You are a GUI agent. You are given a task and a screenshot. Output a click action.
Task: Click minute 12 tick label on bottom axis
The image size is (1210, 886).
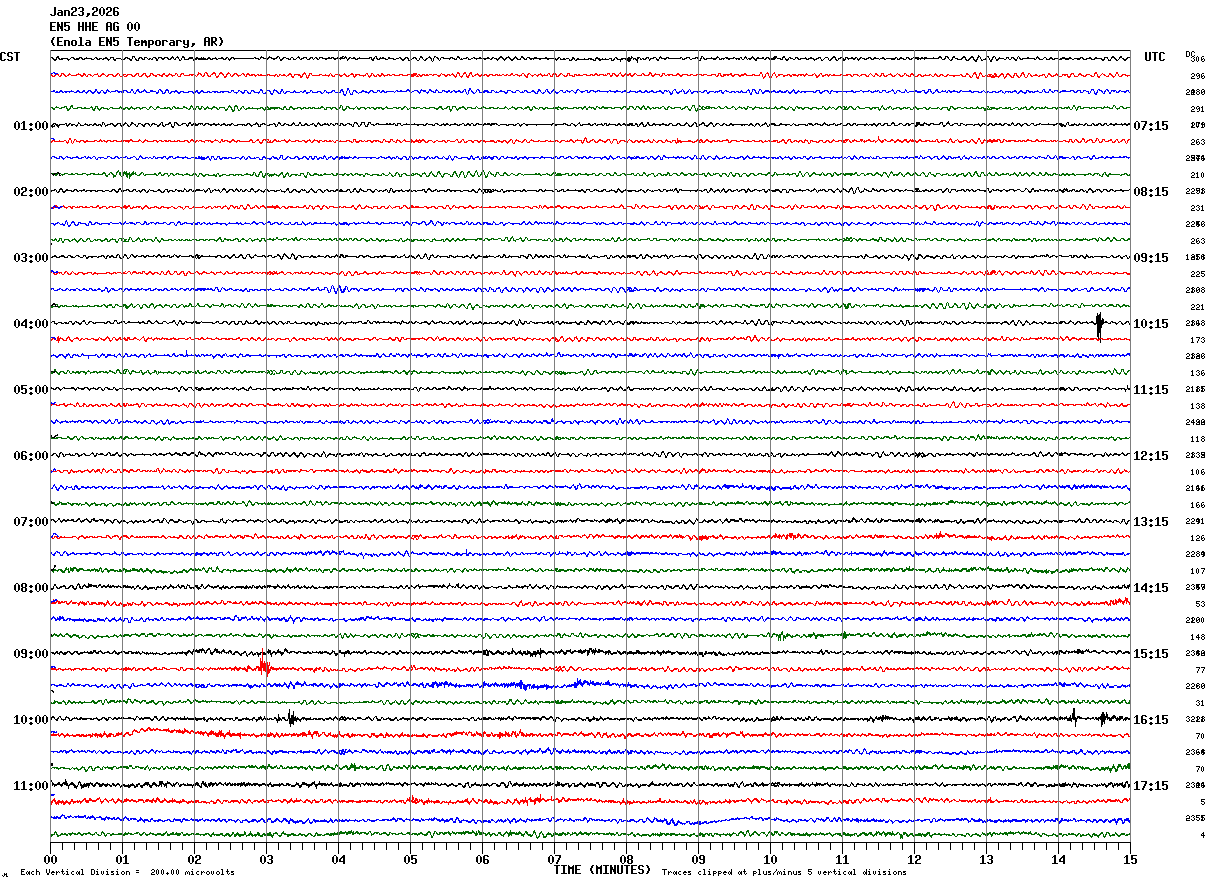(914, 859)
